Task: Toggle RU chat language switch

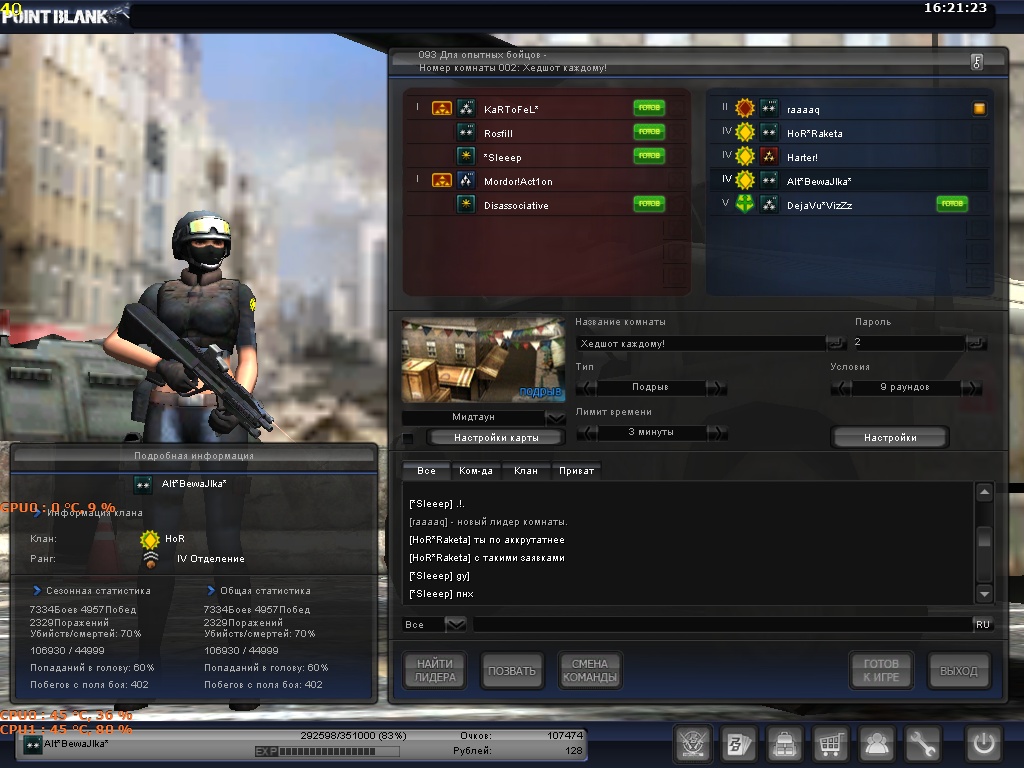Action: click(x=983, y=624)
